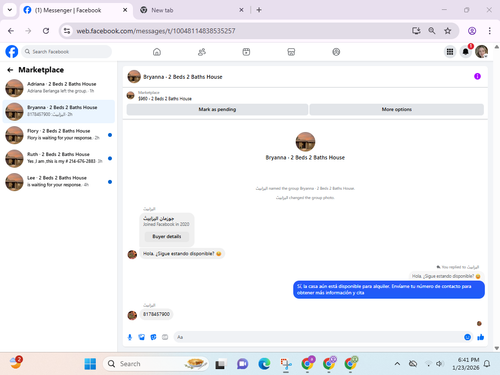This screenshot has width=500, height=375.
Task: Expand the tab search dropdown arrow
Action: 10,10
